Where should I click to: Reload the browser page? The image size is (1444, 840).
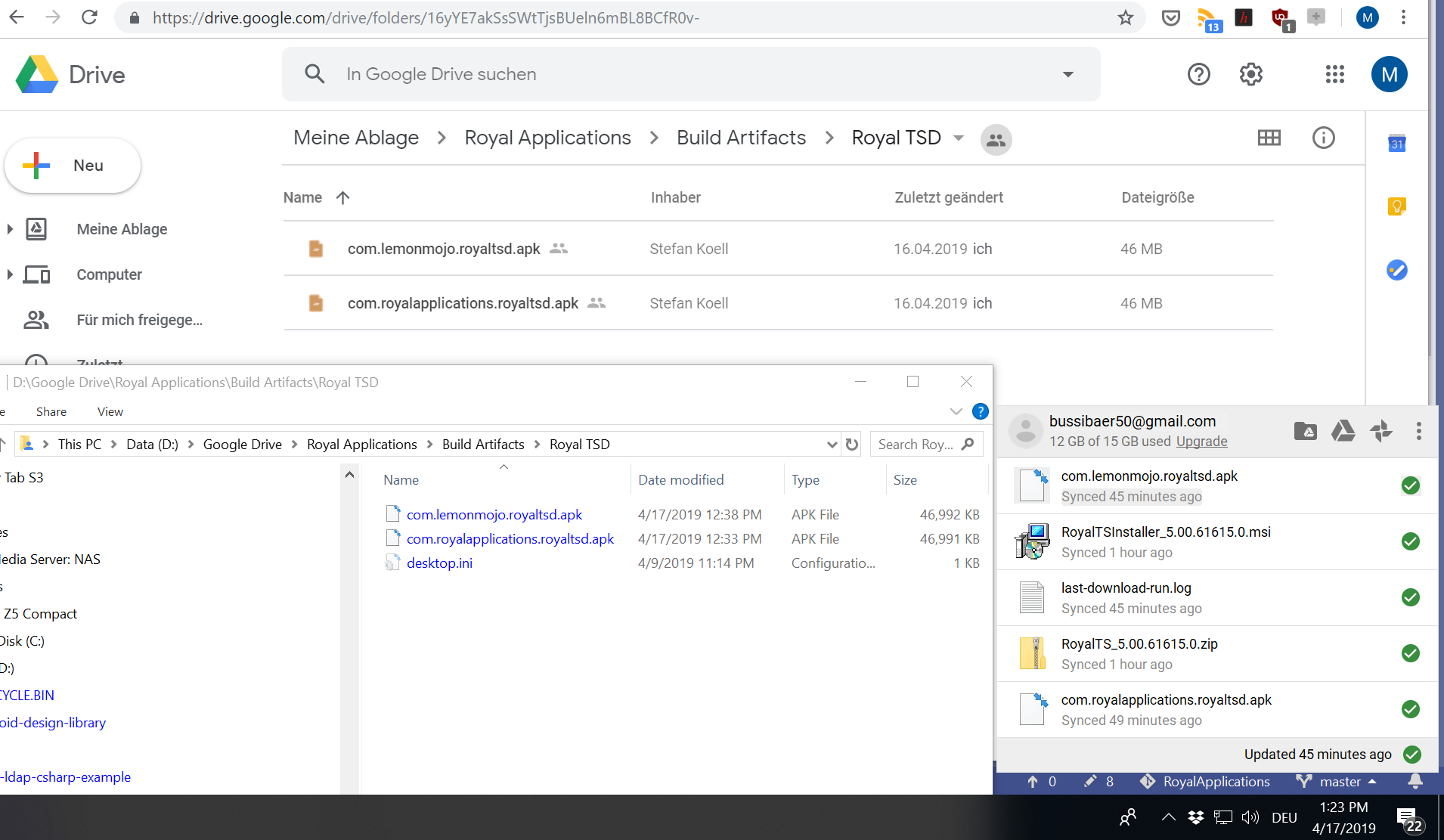pos(89,17)
